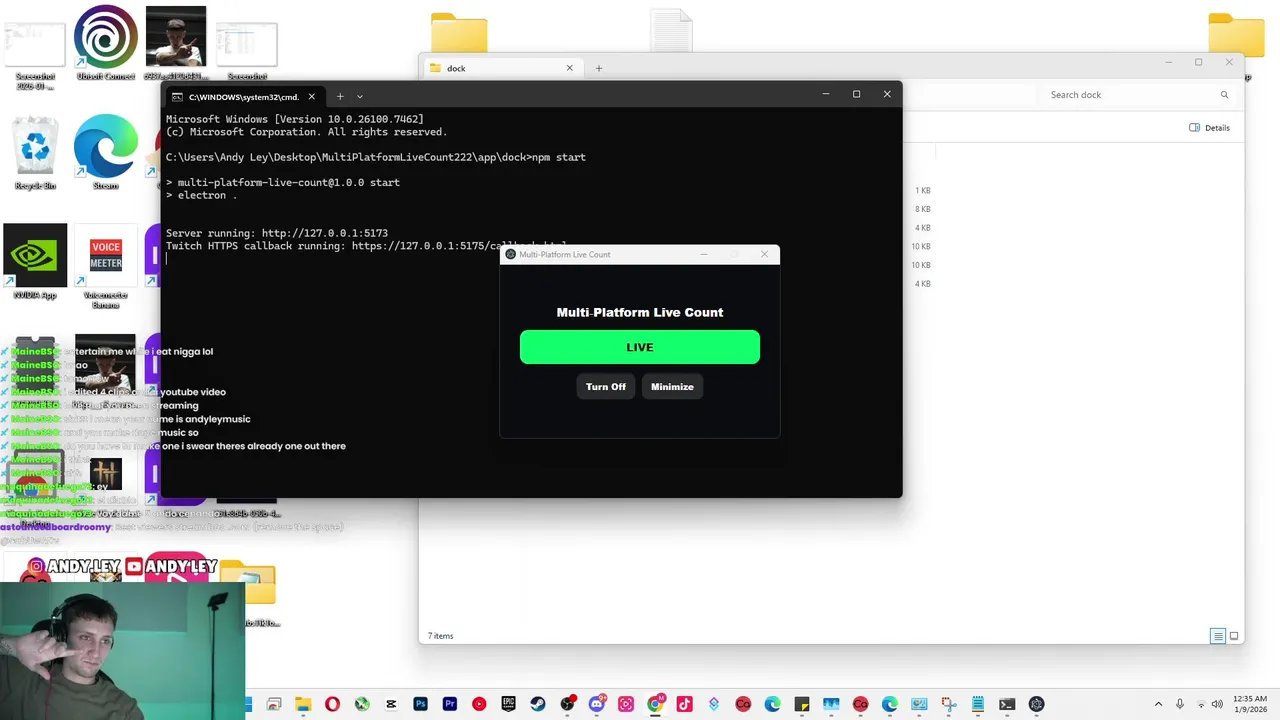Select Ubisoft Connect desktop shortcut
Screen dimensions: 1280x720
(x=106, y=43)
